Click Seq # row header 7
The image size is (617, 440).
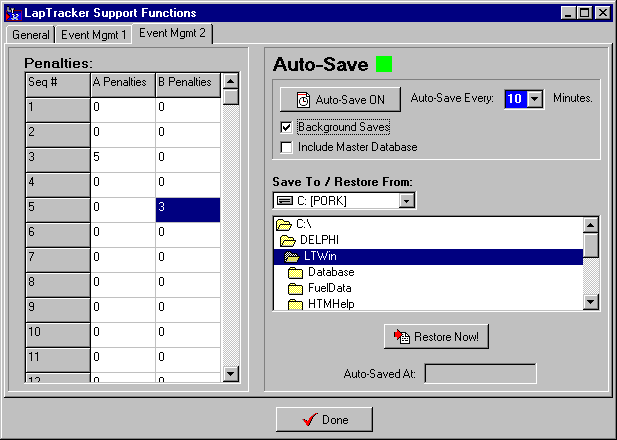pyautogui.click(x=58, y=260)
